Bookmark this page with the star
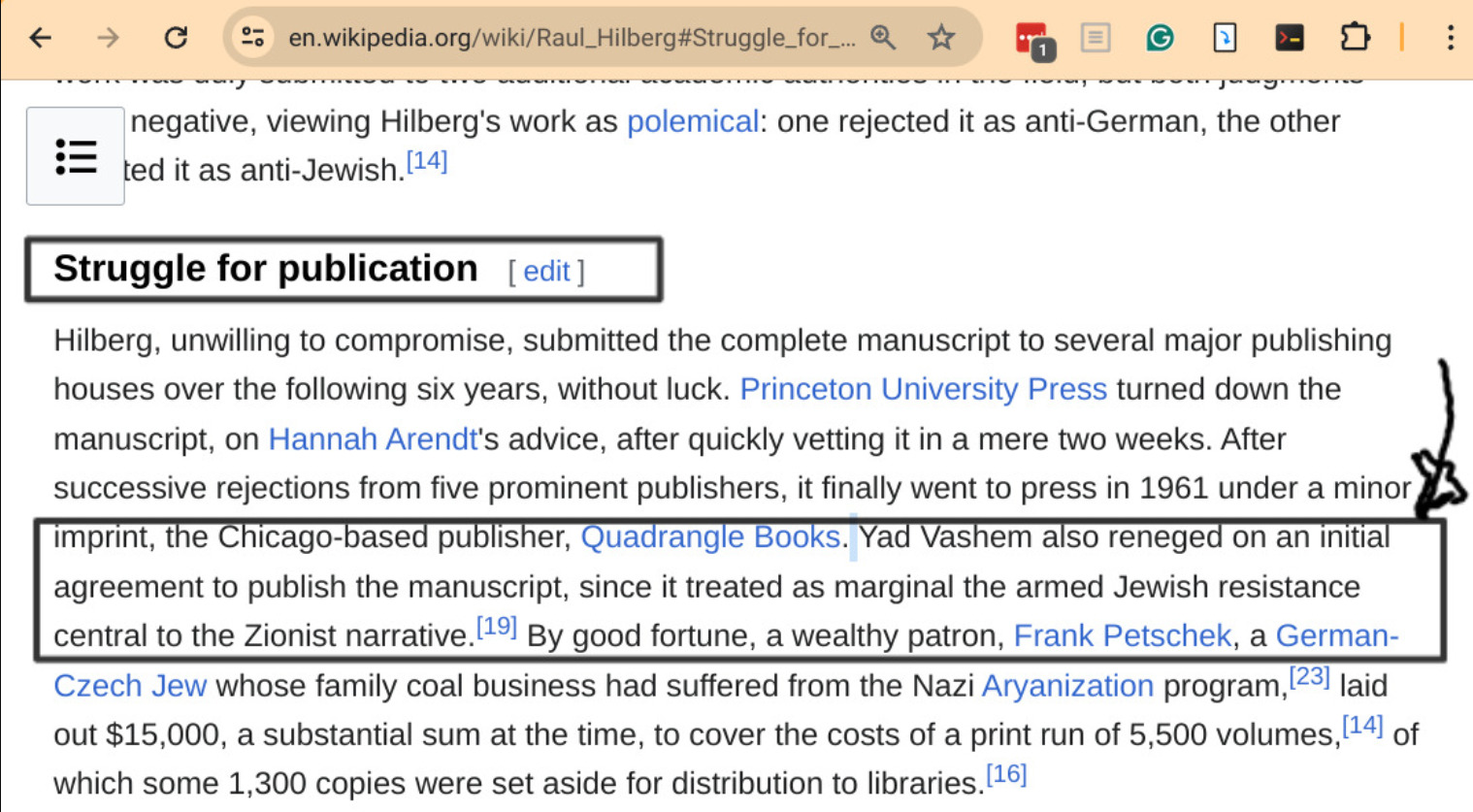 pyautogui.click(x=940, y=38)
